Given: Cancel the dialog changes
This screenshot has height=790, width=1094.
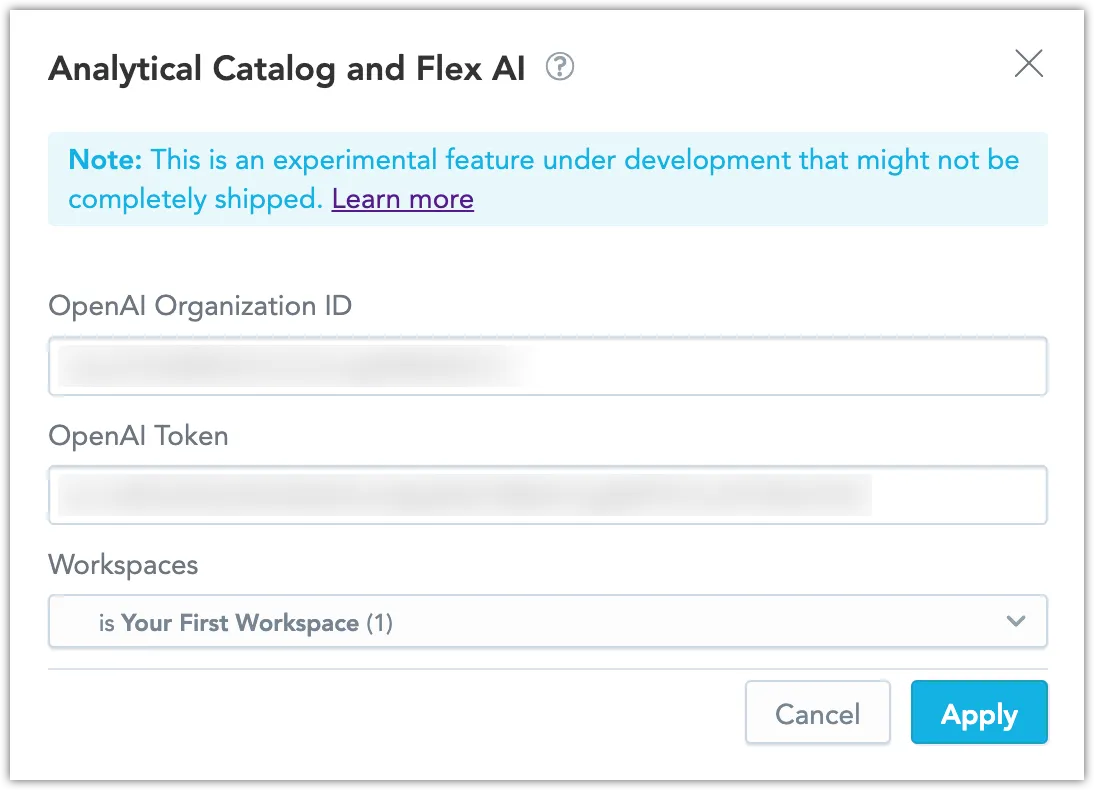Looking at the screenshot, I should point(817,713).
